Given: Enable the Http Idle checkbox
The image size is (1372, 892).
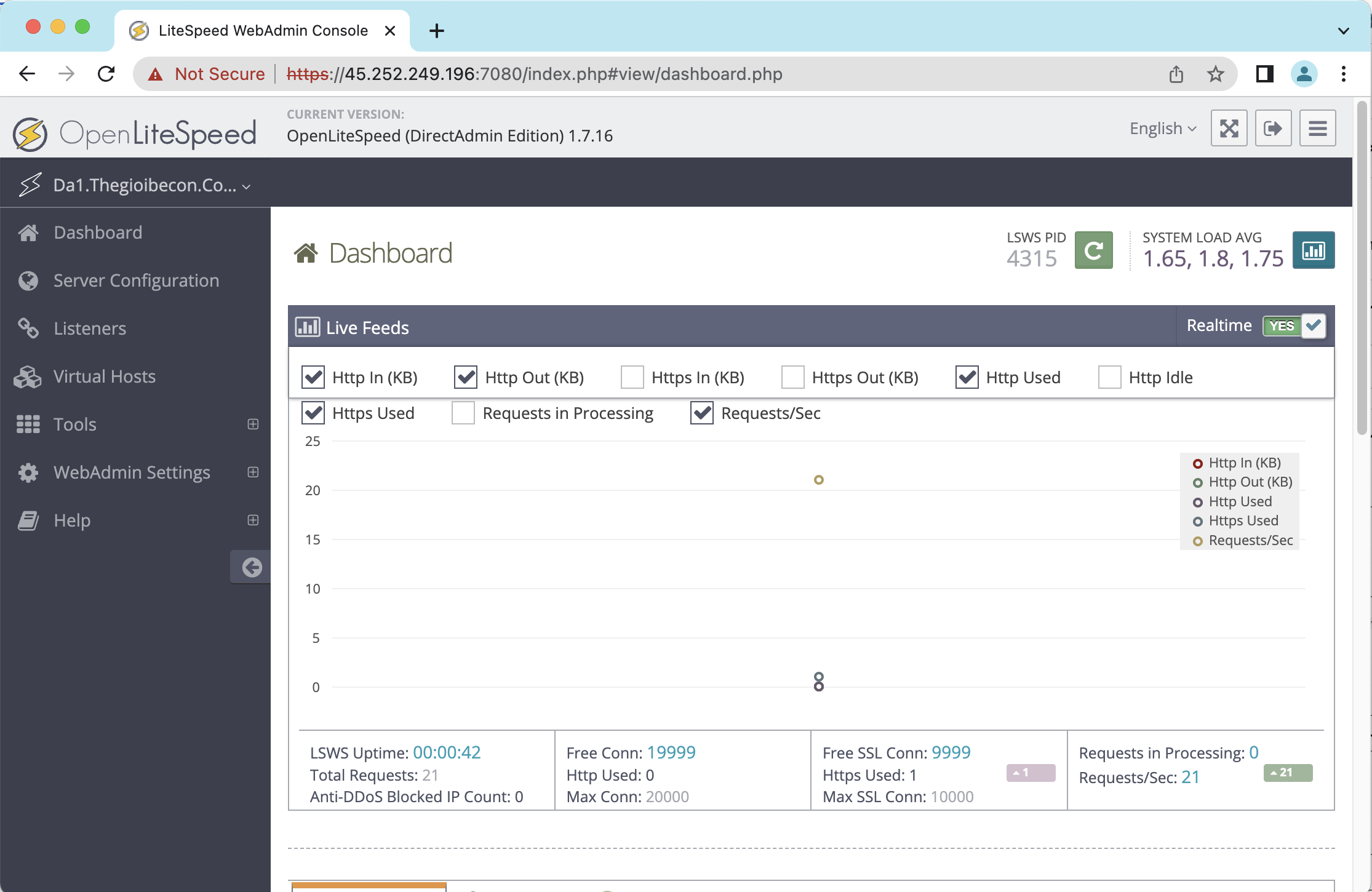Looking at the screenshot, I should 1110,377.
